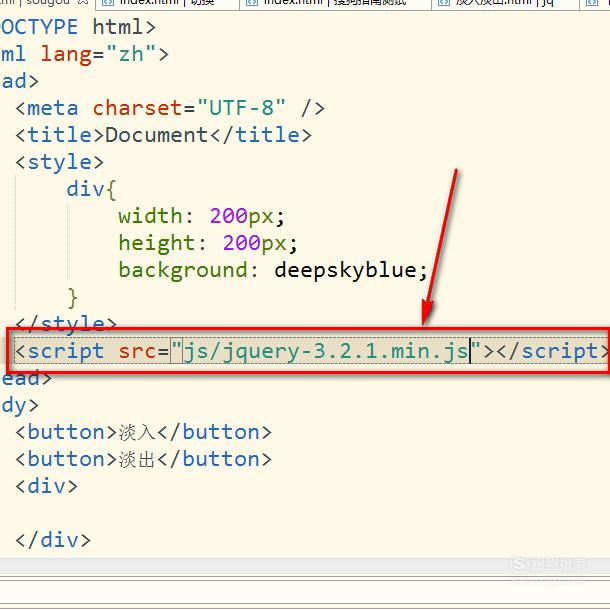Image resolution: width=610 pixels, height=610 pixels.
Task: Click the "zh" attribute value
Action: click(131, 54)
